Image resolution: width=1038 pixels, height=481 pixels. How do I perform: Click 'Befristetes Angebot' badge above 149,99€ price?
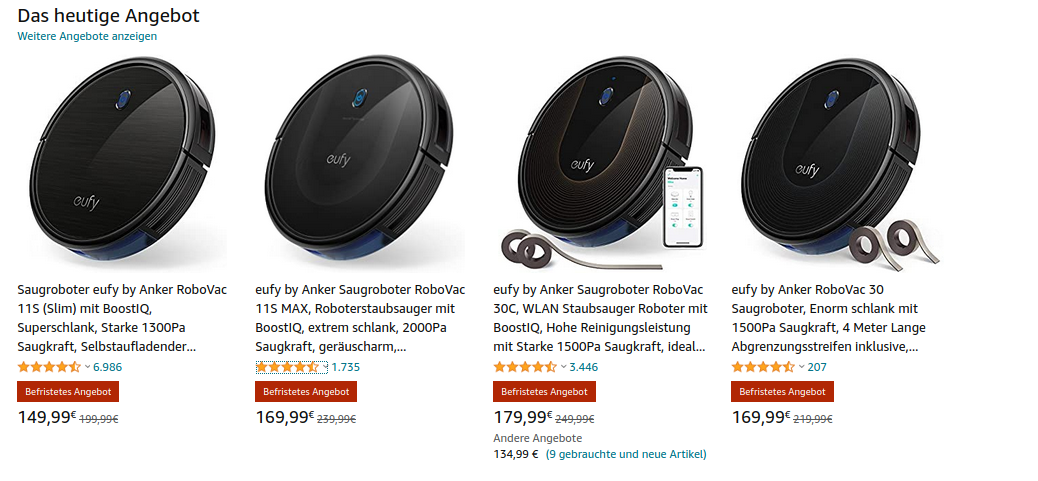(69, 392)
